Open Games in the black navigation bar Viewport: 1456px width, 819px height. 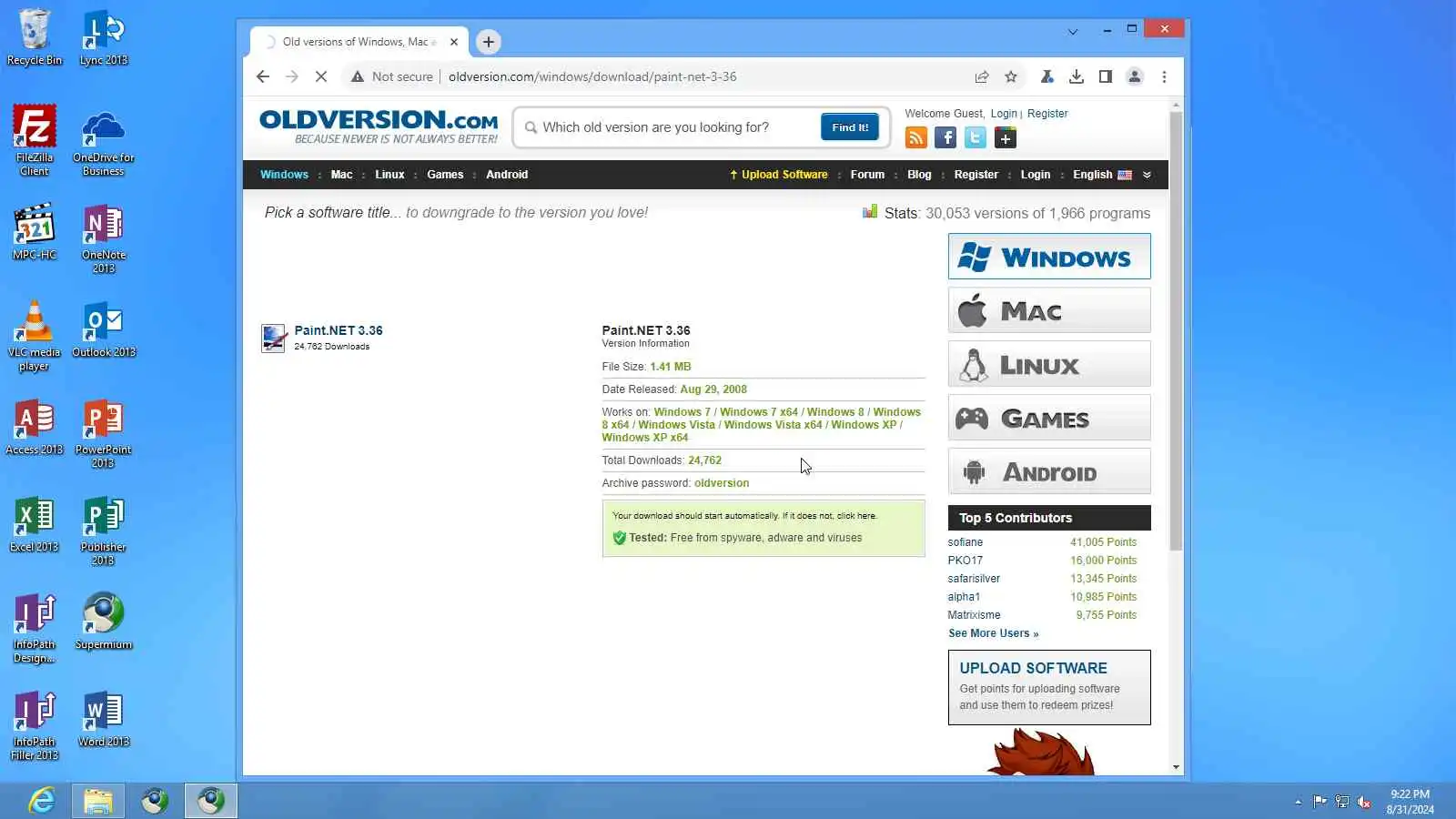pyautogui.click(x=445, y=175)
